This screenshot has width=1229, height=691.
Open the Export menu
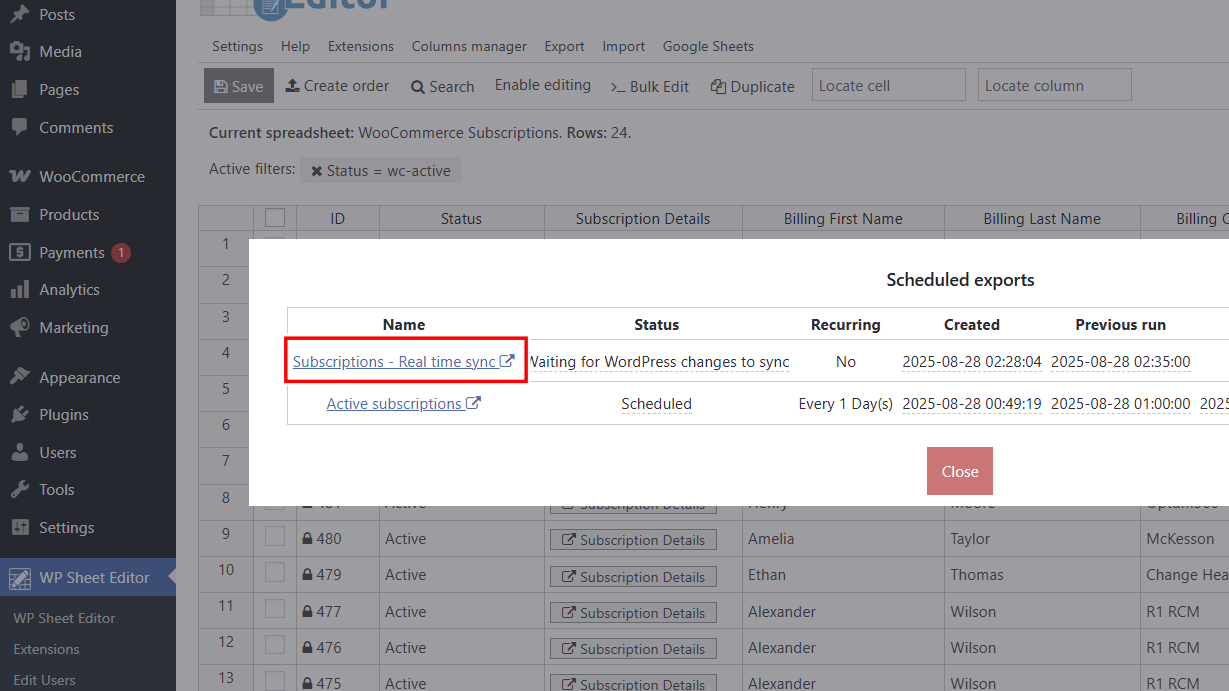(x=564, y=46)
